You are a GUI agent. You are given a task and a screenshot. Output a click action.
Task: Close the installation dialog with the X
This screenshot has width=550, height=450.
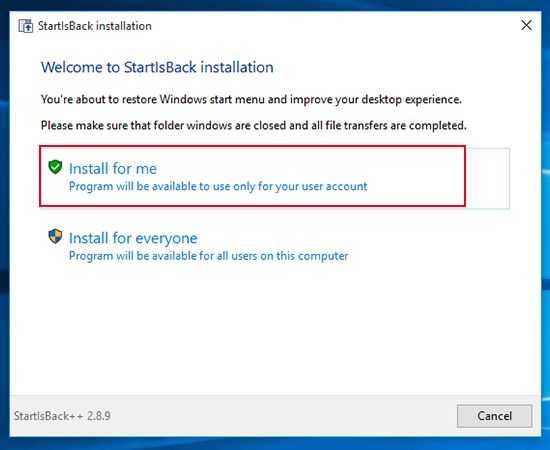[526, 25]
